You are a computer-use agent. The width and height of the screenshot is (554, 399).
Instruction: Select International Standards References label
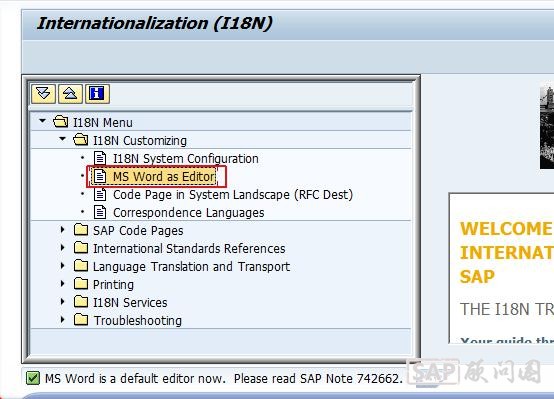(x=189, y=248)
